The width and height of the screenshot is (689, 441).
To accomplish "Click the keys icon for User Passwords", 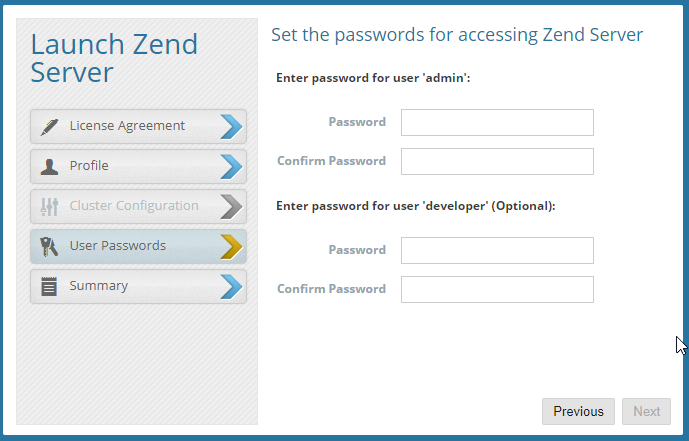I will coord(49,246).
